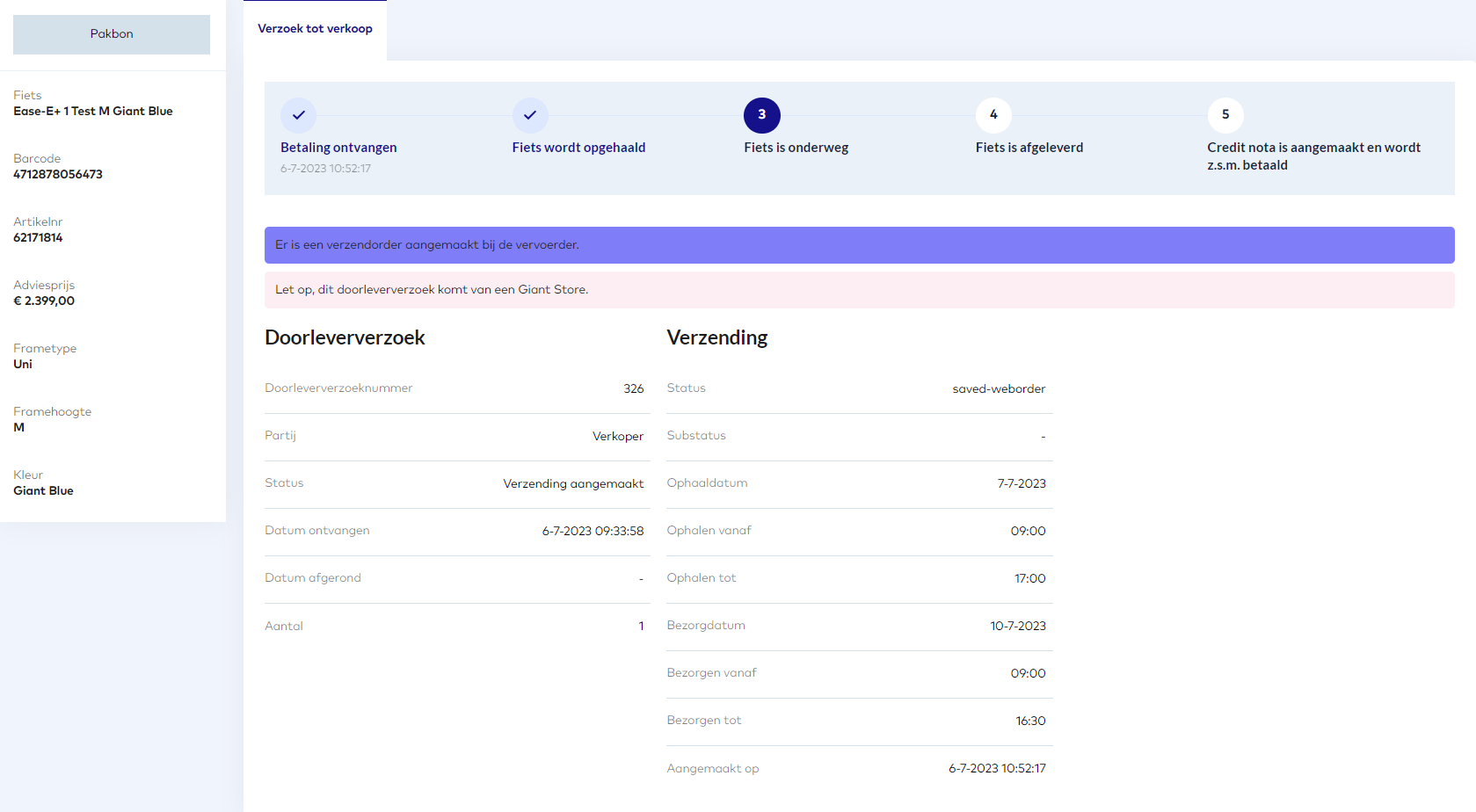Select step 3 circle, Fiets is onderweg
The image size is (1476, 812).
761,115
